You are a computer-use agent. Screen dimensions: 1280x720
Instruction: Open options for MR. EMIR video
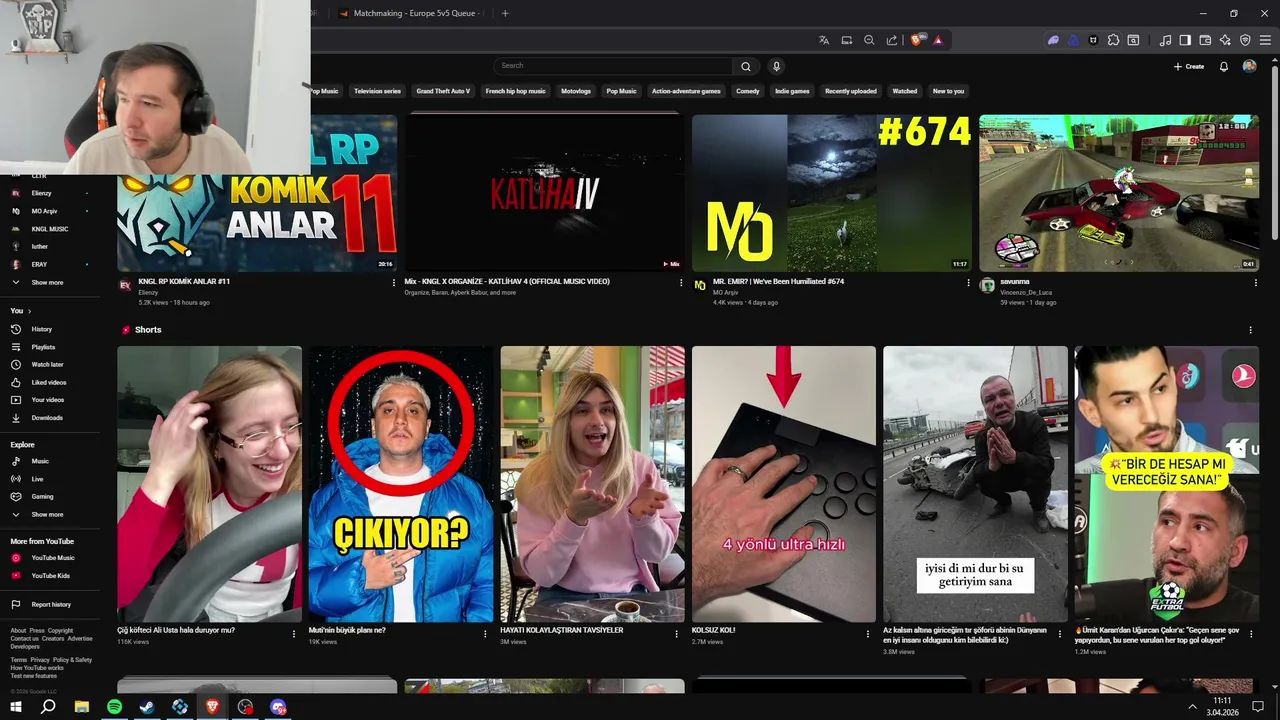tap(968, 282)
